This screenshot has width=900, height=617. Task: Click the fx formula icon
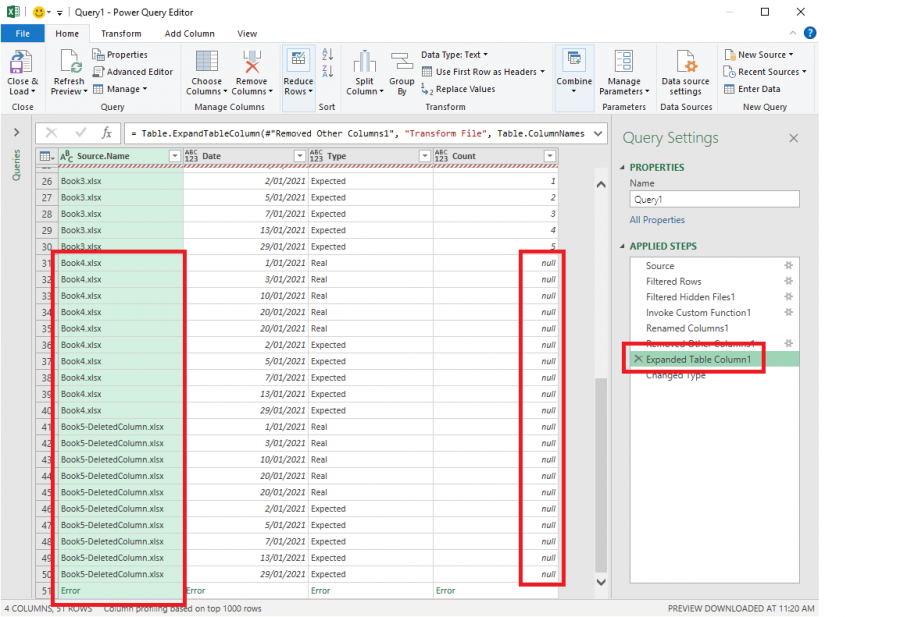pos(106,133)
